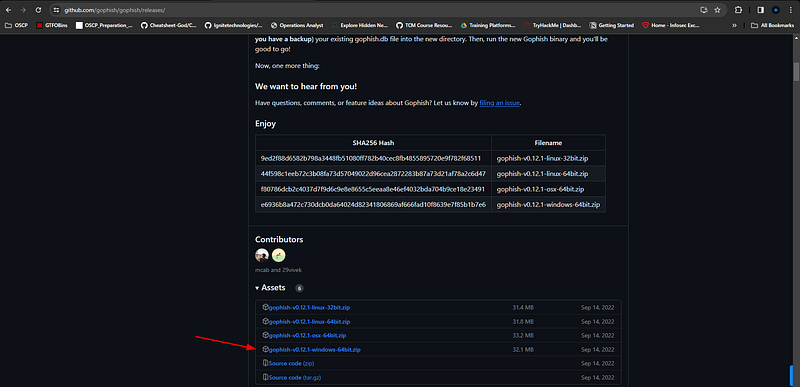Download gophish-v0.12.1-windows-64bit.zip asset

coord(314,350)
